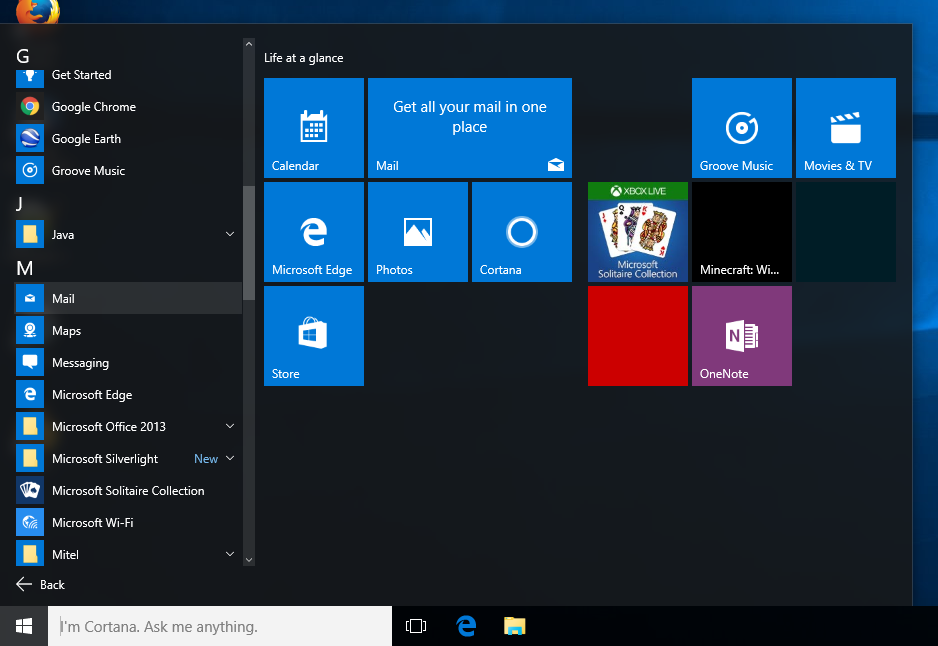Launch Microsoft Solitaire Collection tile

pos(637,231)
